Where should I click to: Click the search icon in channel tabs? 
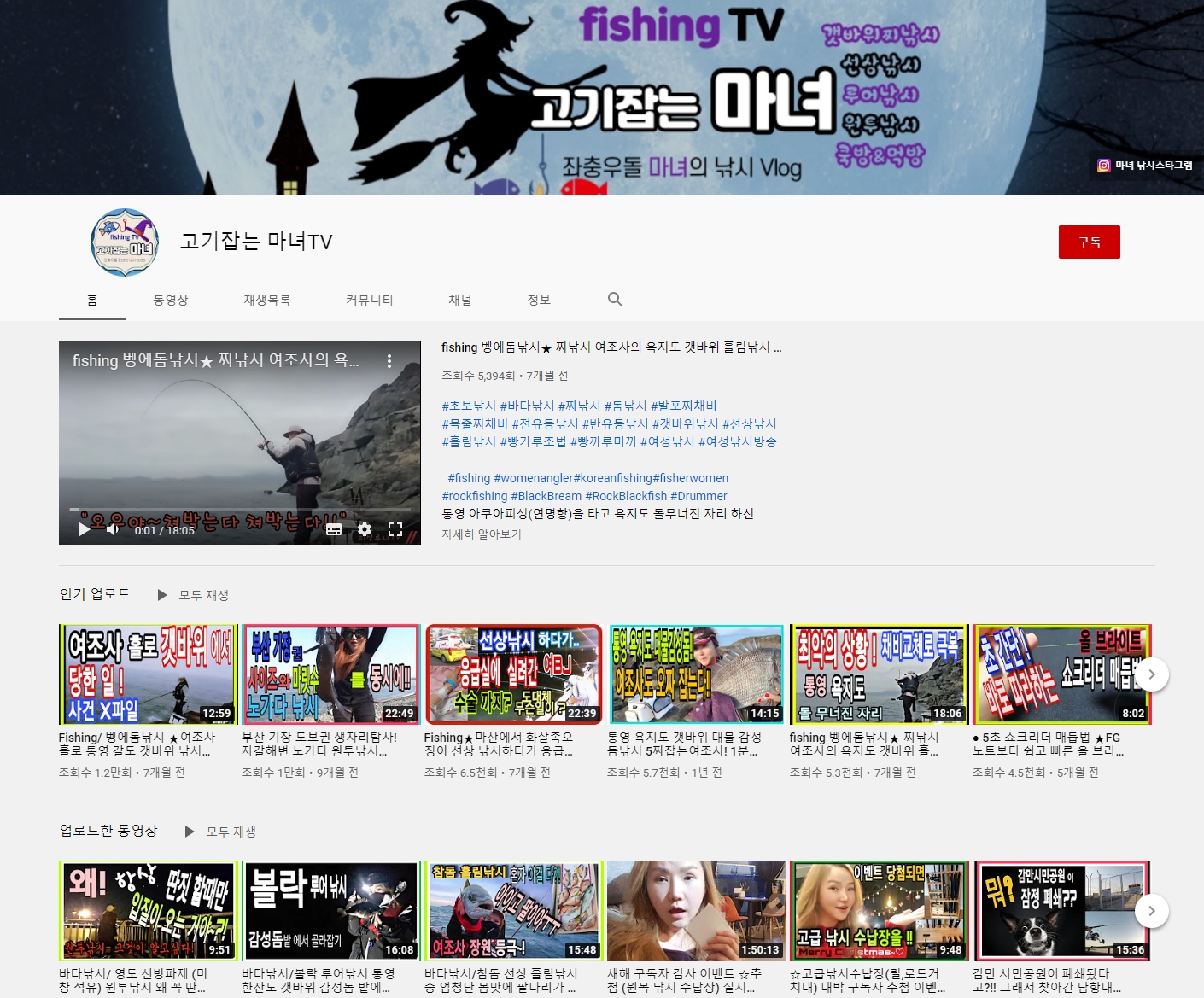click(x=615, y=300)
